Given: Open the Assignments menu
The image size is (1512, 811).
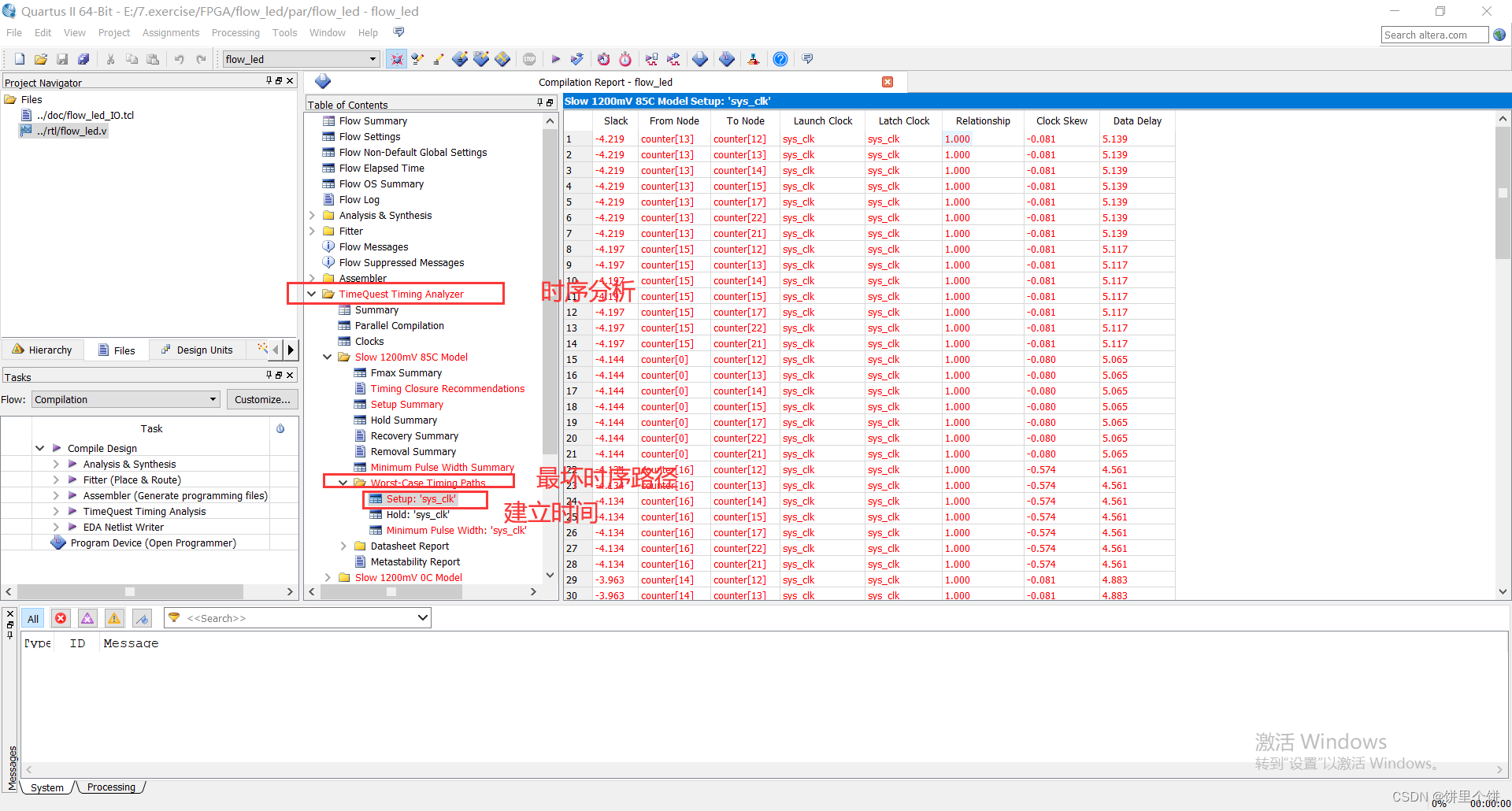Looking at the screenshot, I should 171,32.
